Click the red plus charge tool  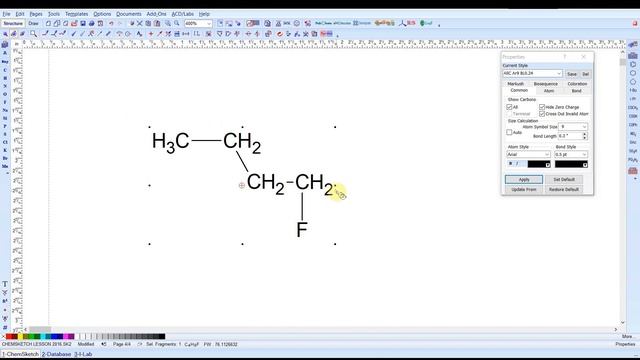click(x=151, y=34)
